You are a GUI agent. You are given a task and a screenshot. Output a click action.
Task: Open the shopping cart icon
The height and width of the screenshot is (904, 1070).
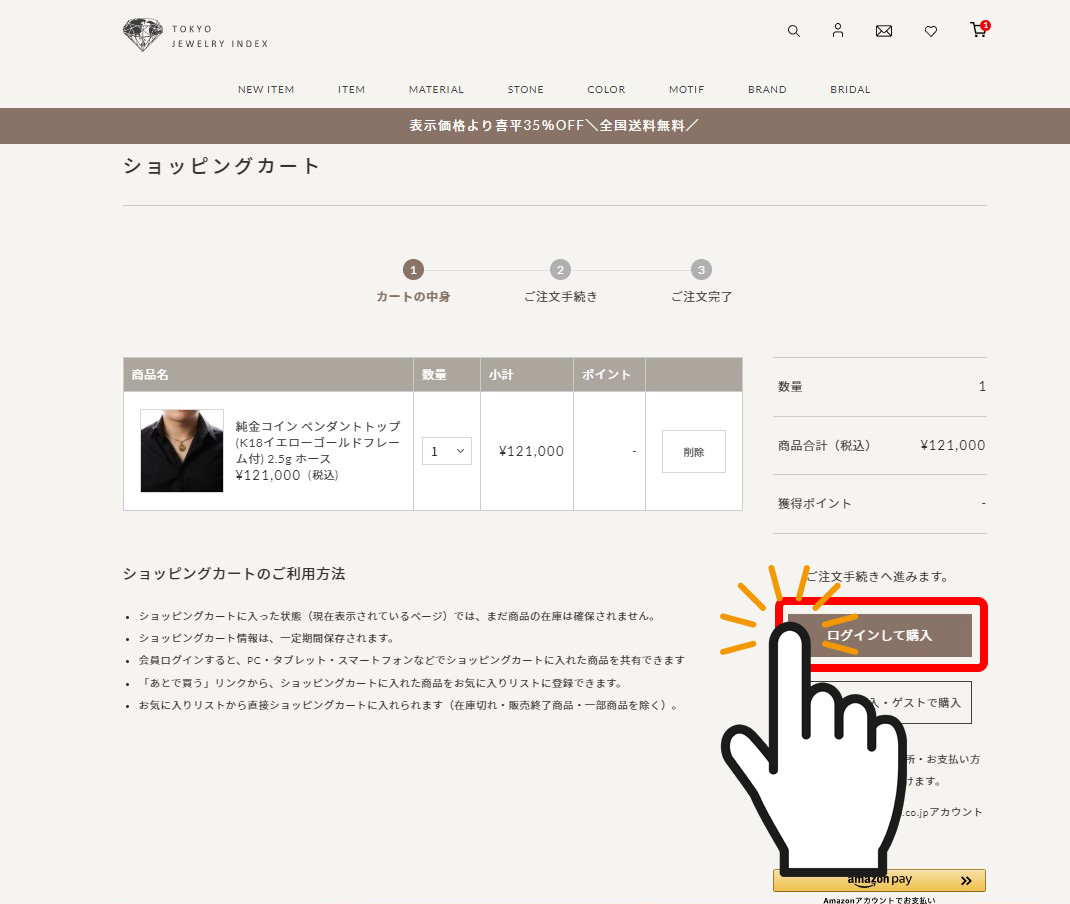point(978,30)
